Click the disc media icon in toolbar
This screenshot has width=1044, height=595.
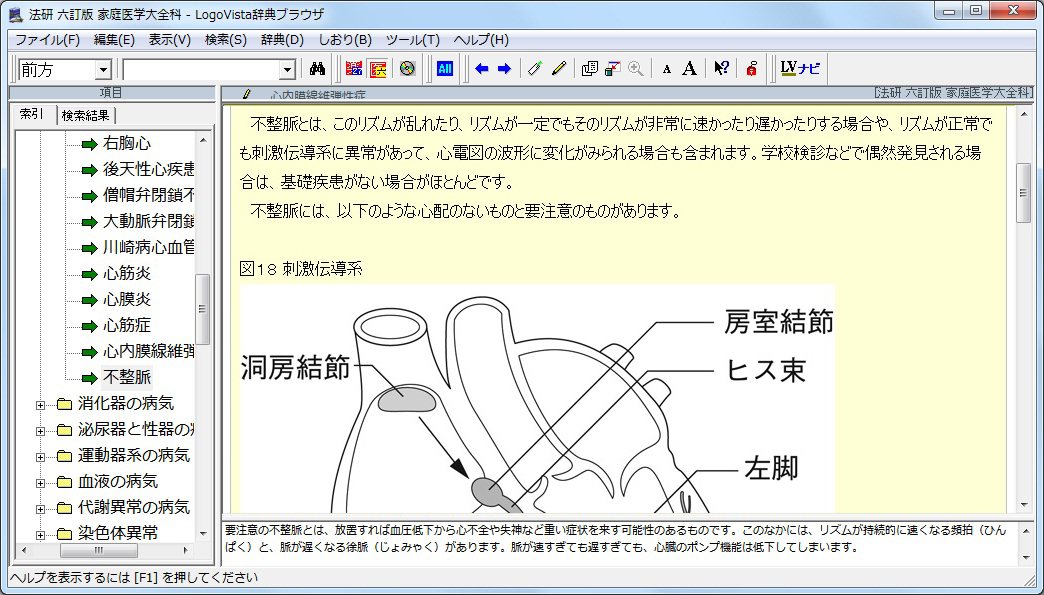click(406, 69)
